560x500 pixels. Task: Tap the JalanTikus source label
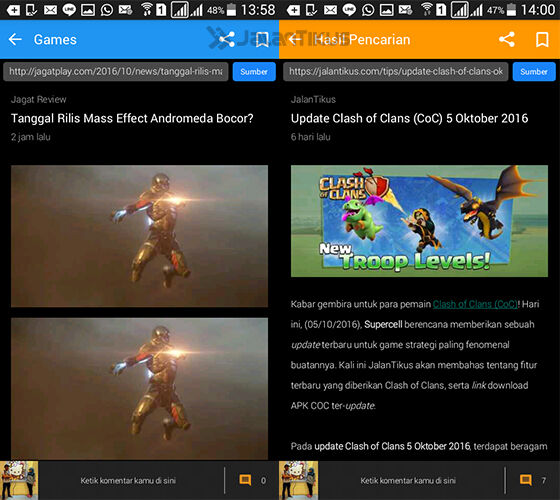point(313,99)
